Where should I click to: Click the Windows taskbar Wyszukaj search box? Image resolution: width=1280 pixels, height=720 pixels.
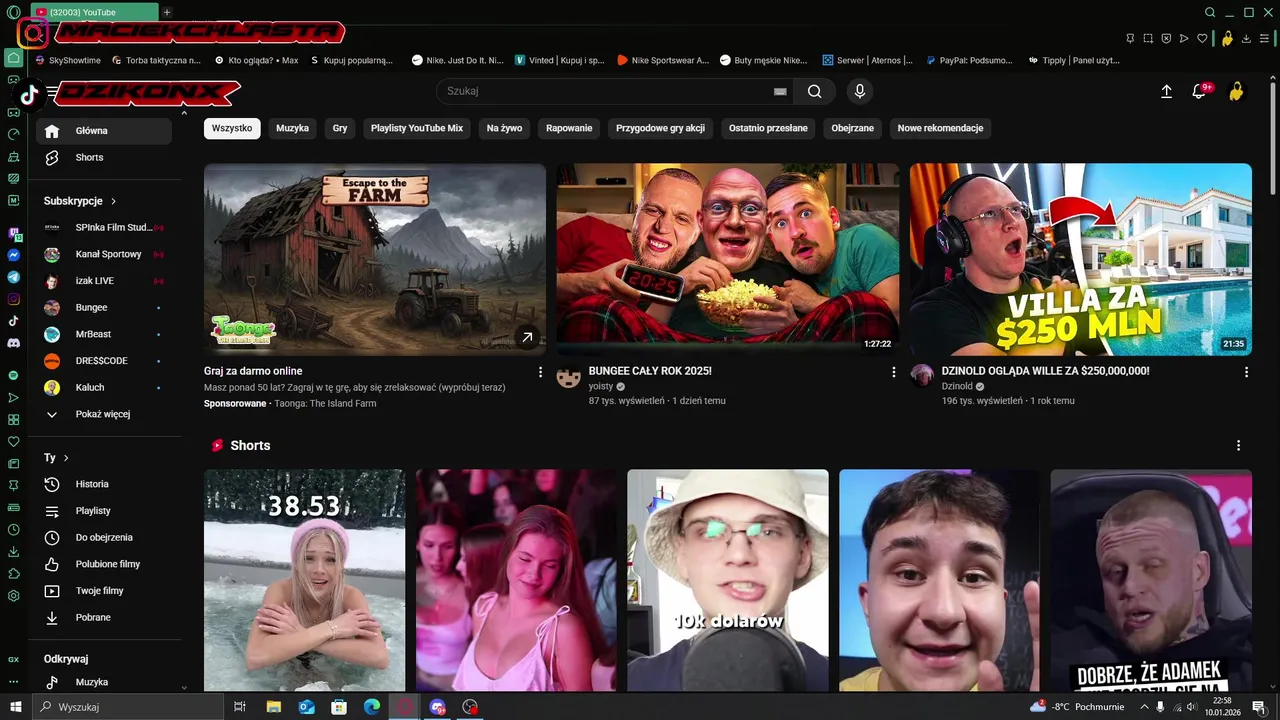(128, 707)
